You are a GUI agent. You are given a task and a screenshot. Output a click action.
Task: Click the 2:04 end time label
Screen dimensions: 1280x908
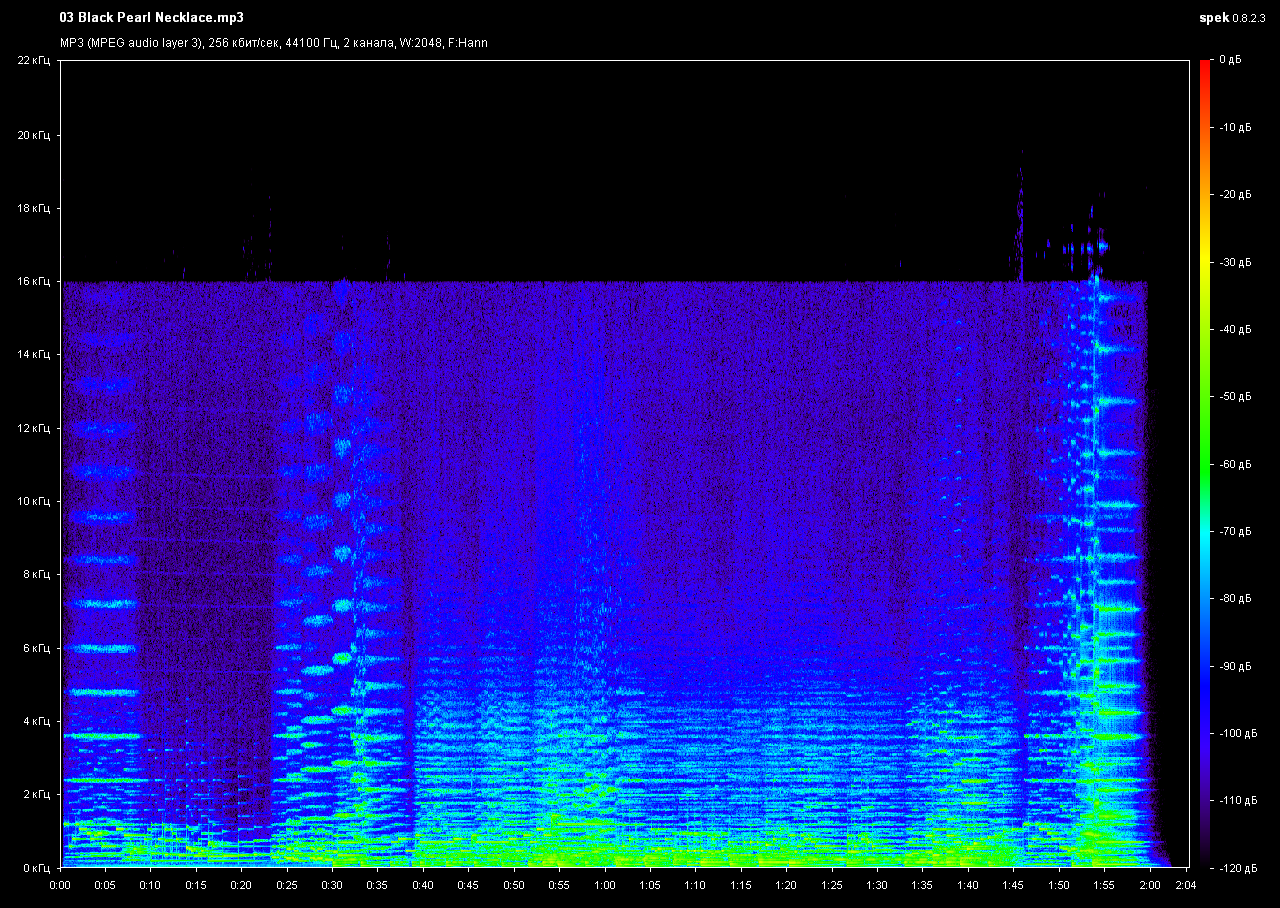pyautogui.click(x=1186, y=885)
